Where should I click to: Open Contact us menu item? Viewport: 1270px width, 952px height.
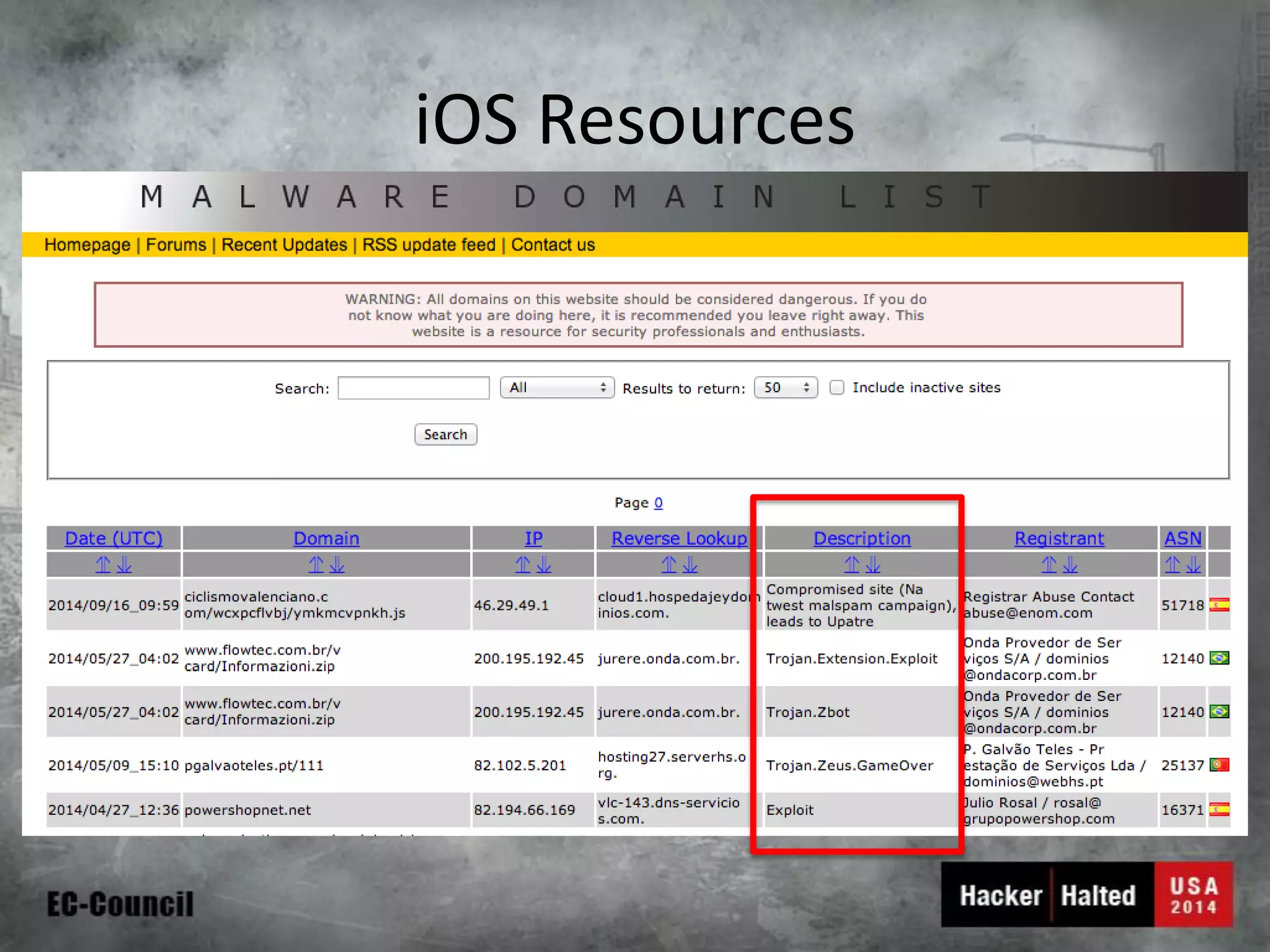point(553,245)
